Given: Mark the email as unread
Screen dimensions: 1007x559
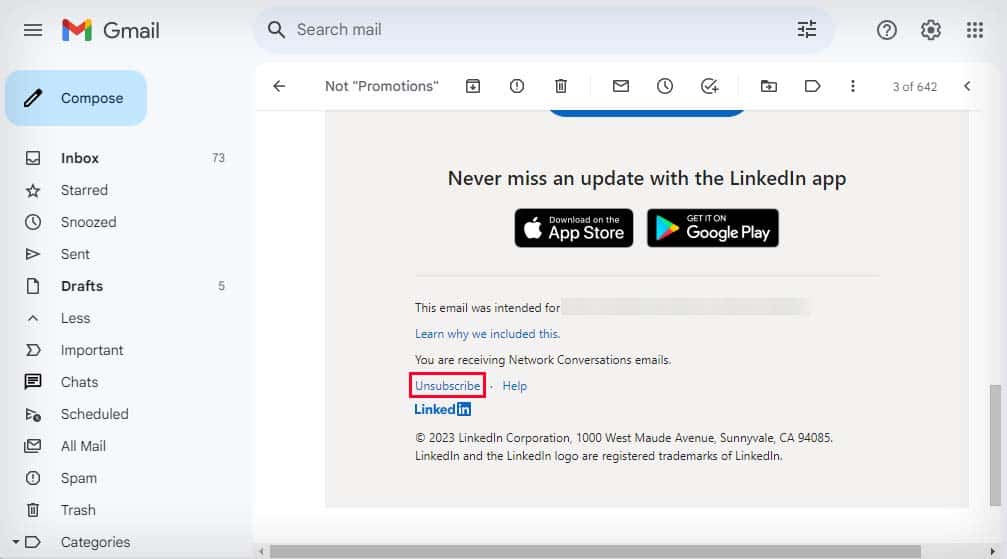Looking at the screenshot, I should click(620, 86).
